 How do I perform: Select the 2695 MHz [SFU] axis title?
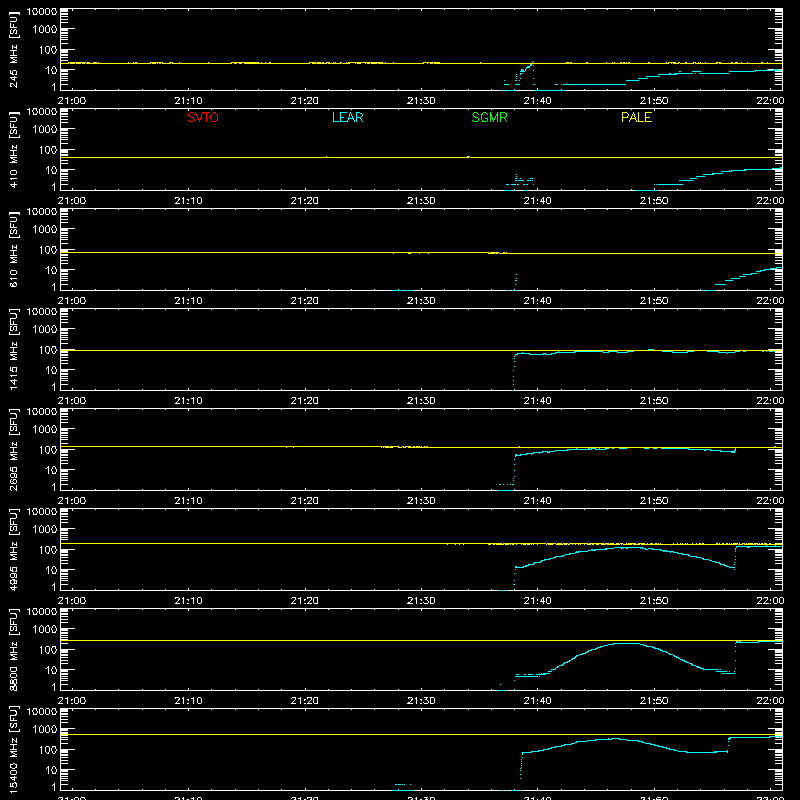14,450
